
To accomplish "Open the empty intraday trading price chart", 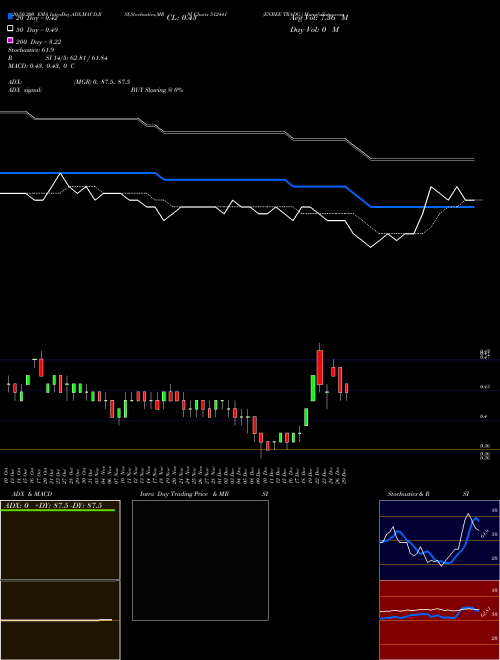I will pos(200,560).
